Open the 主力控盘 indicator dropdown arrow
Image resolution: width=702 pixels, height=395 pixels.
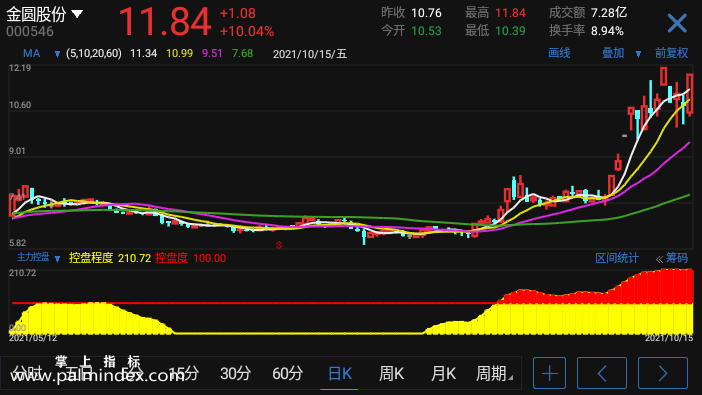(57, 258)
